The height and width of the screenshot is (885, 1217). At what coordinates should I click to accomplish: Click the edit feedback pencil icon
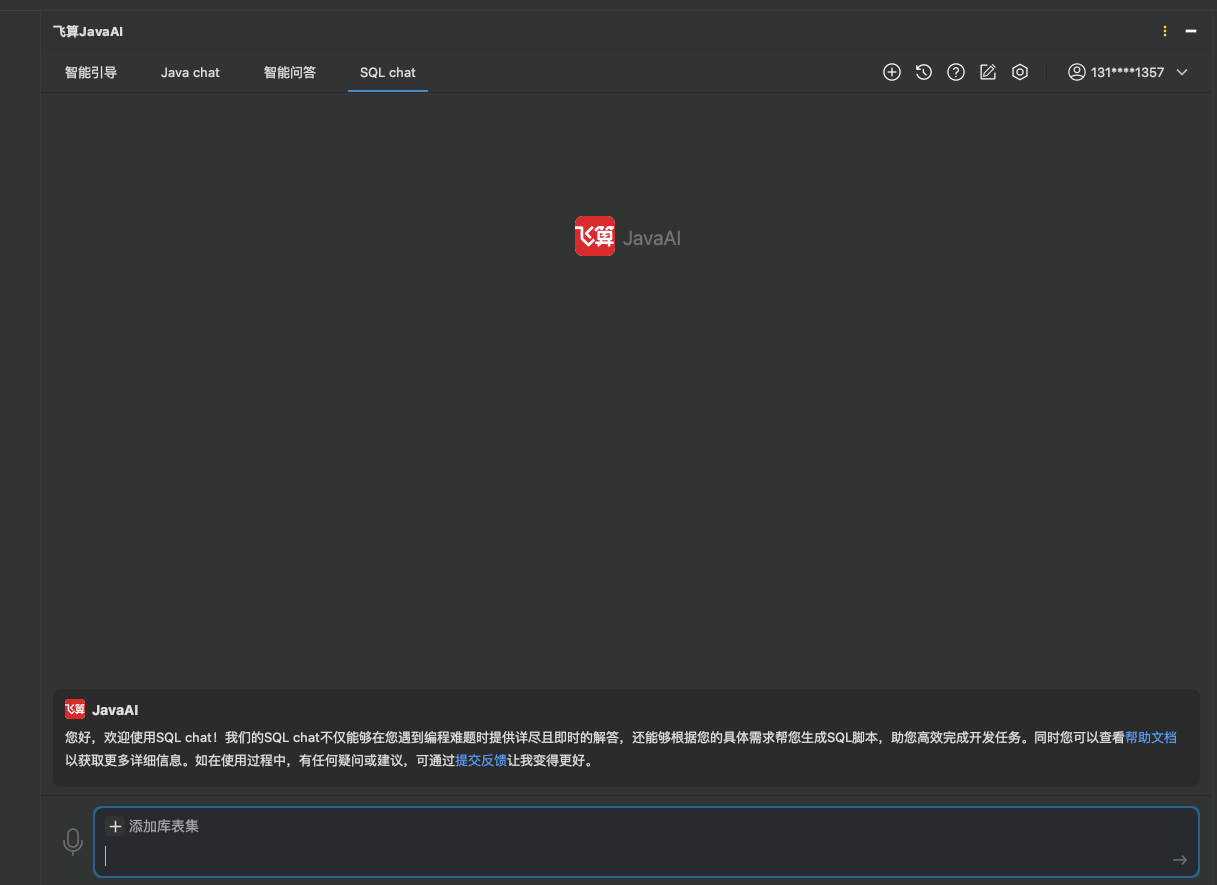pyautogui.click(x=988, y=72)
